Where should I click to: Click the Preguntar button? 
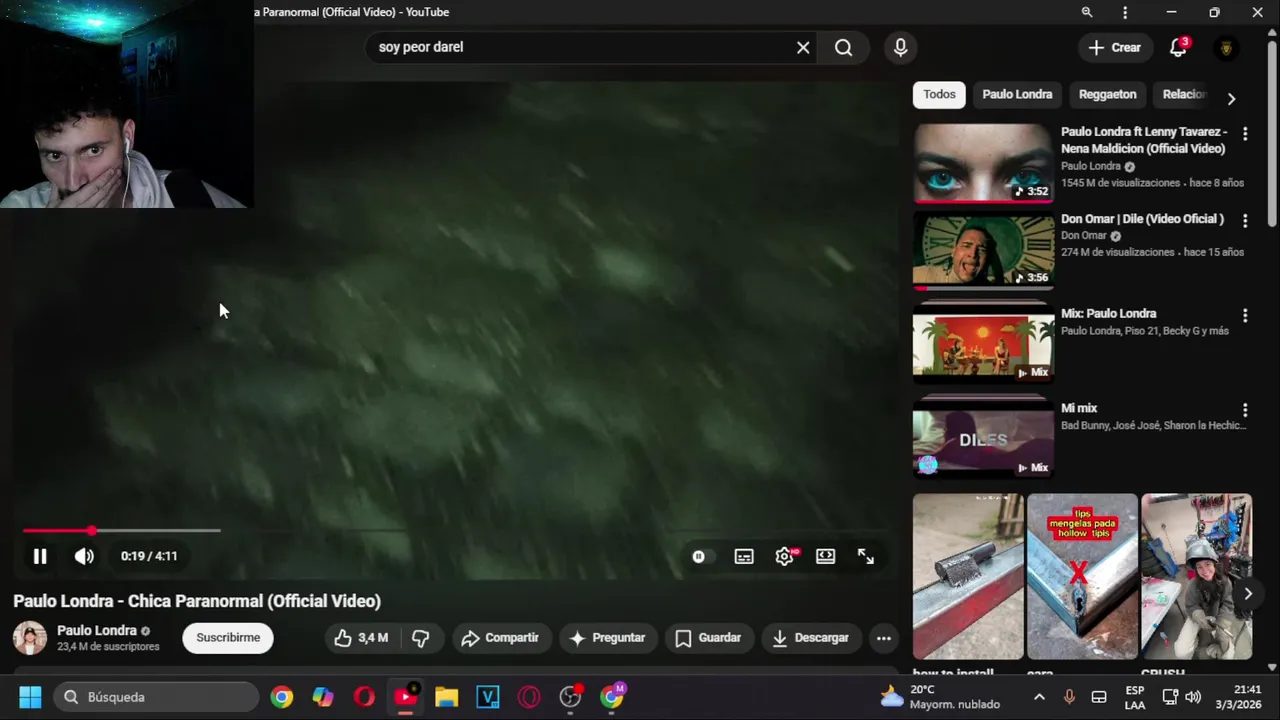click(x=607, y=638)
